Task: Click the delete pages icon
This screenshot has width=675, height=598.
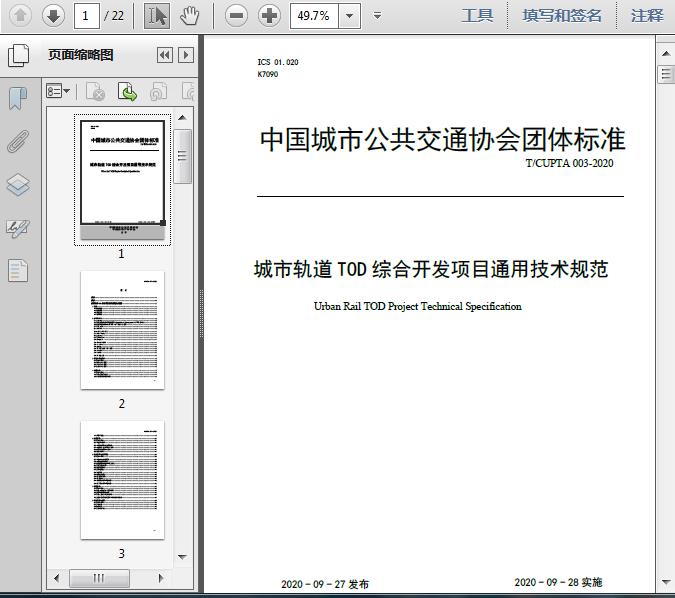Action: click(96, 91)
